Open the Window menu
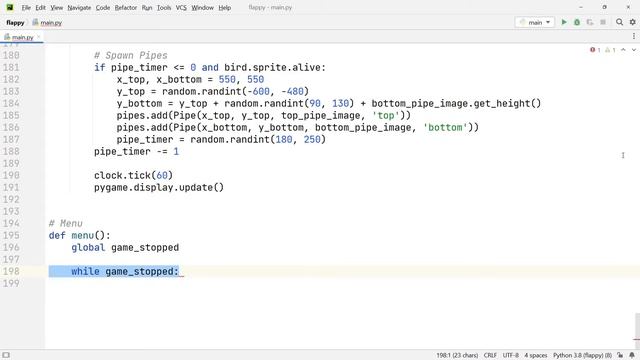The image size is (640, 360). coord(202,8)
